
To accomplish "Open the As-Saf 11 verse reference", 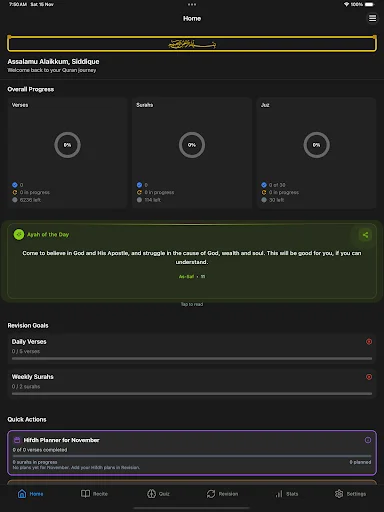I will click(x=192, y=276).
